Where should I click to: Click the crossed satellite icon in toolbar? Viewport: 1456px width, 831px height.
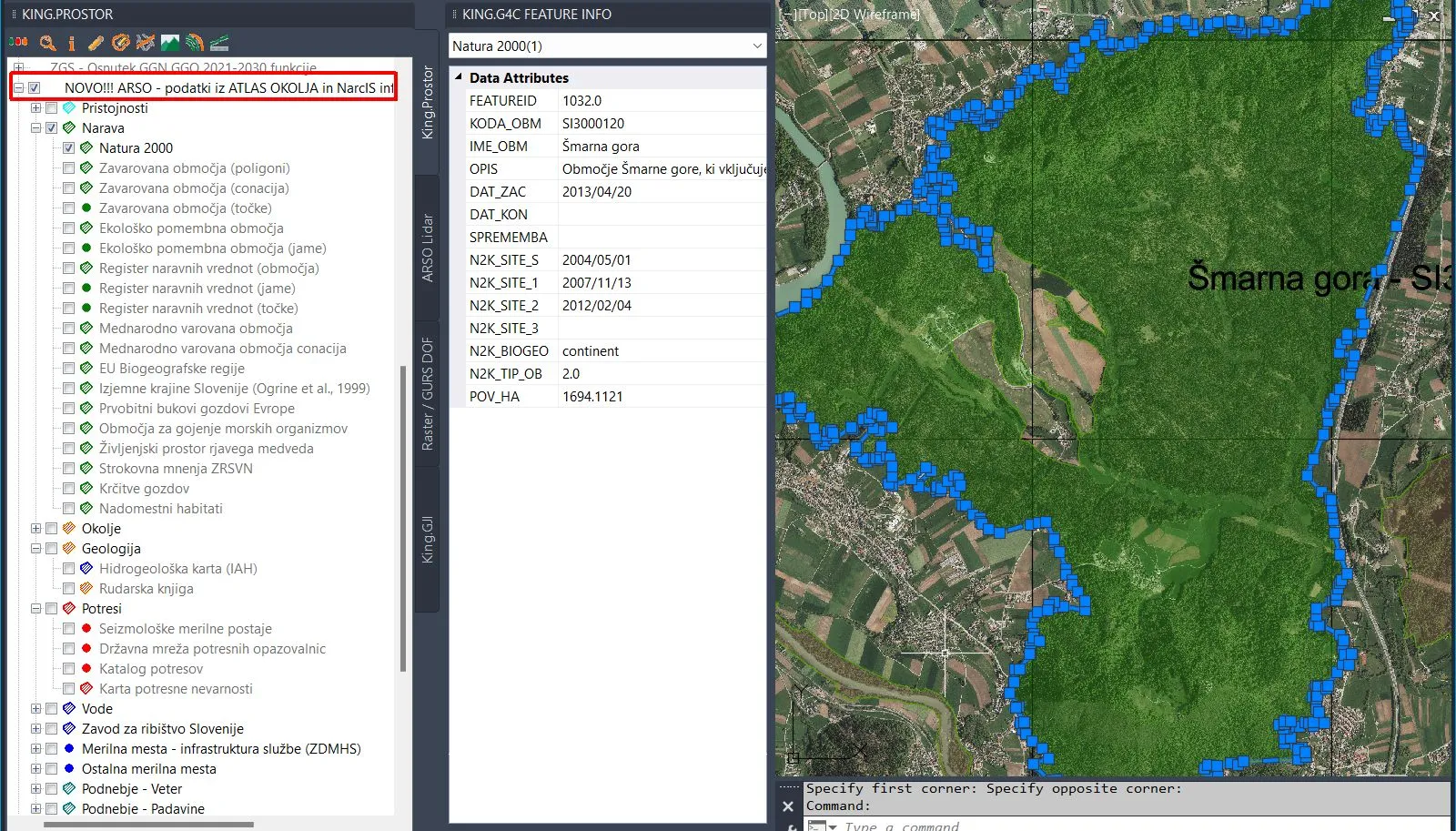145,43
